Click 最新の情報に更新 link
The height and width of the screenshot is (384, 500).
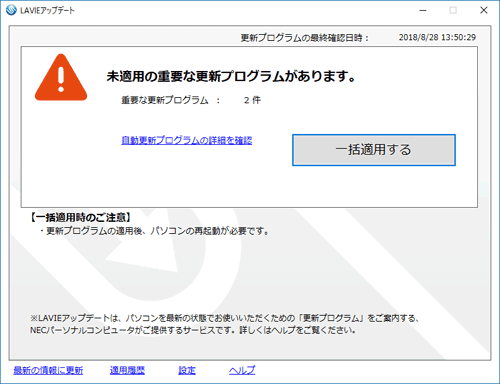click(48, 370)
